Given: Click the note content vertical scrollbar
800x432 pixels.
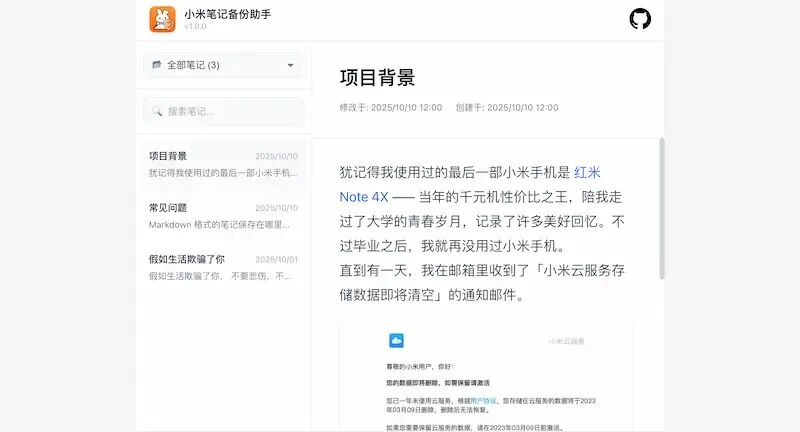Looking at the screenshot, I should click(662, 209).
